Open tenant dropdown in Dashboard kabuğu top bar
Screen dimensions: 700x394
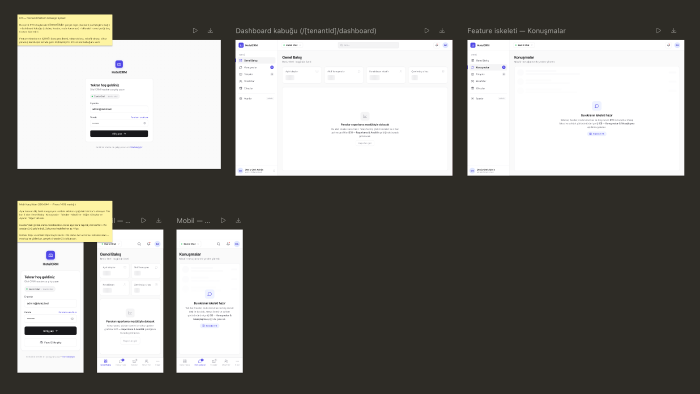coord(292,45)
